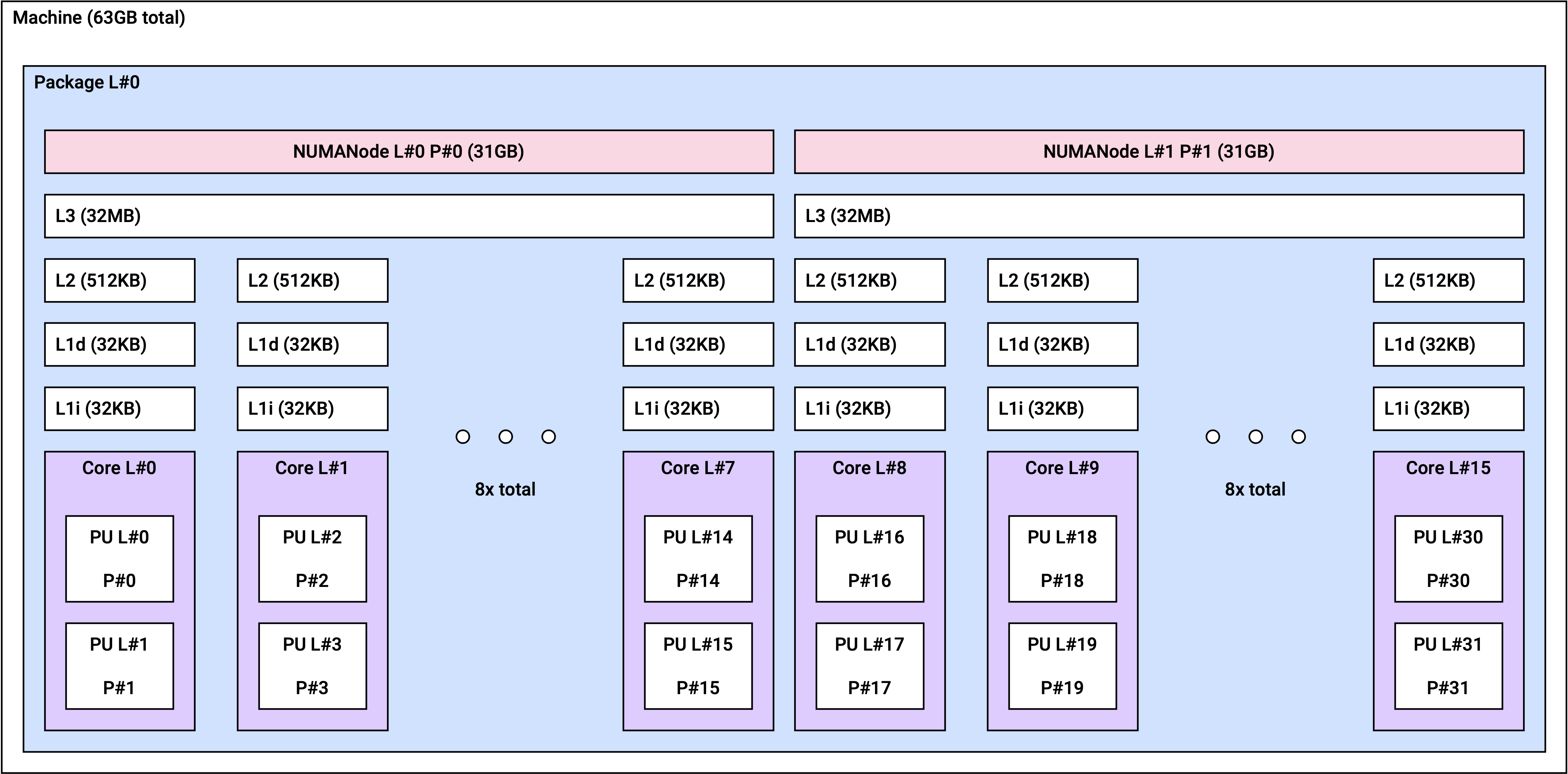Click the Core L#0 label
Screen dimensions: 1568x774
[119, 468]
